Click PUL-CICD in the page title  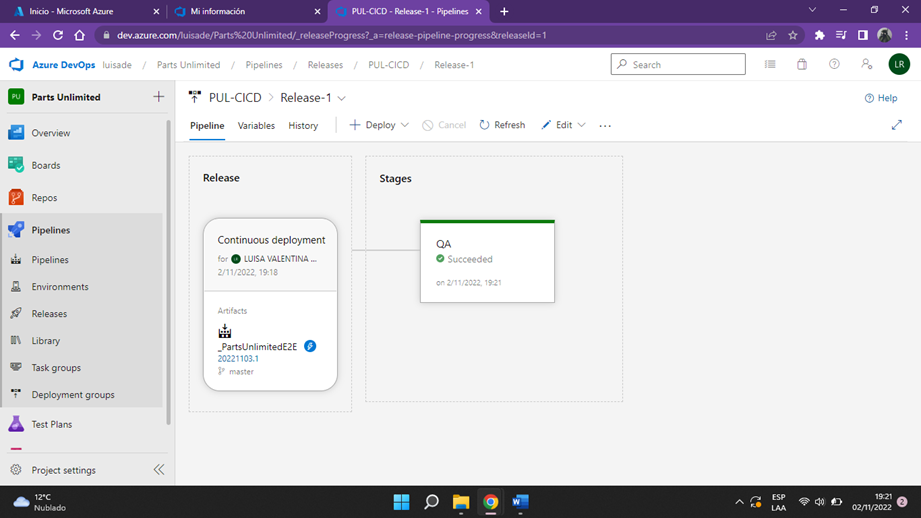[x=235, y=97]
